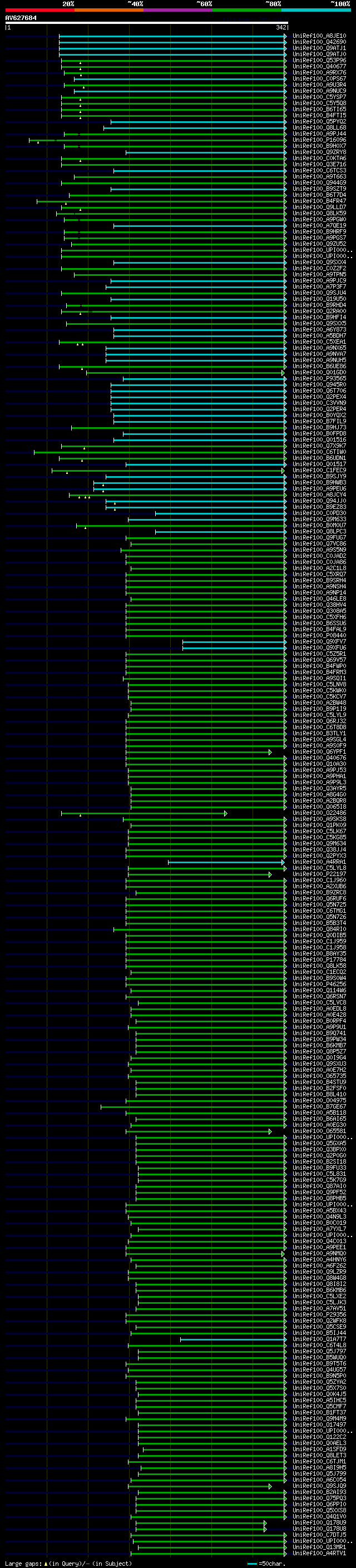Click the UniRef100_C5Z5R1 label

click(x=319, y=654)
